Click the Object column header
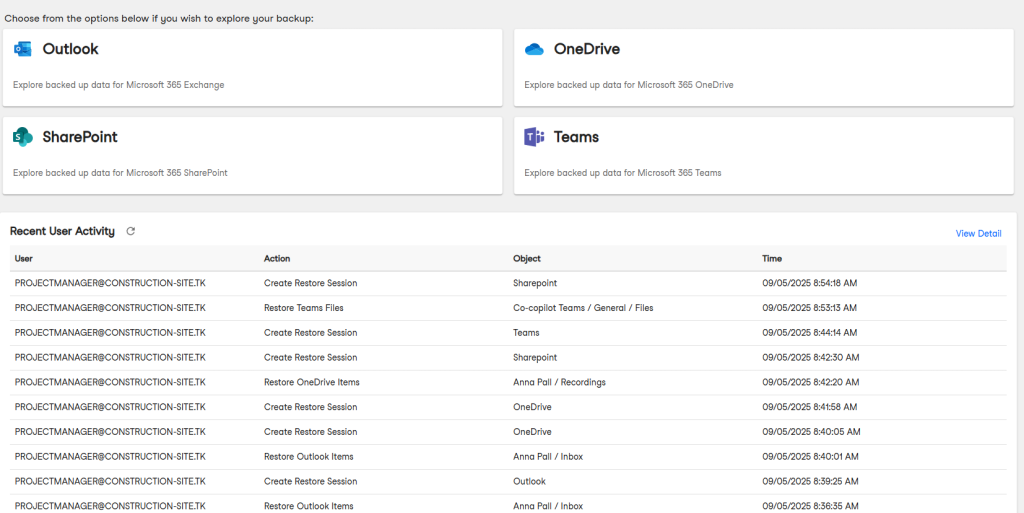The image size is (1024, 513). pos(527,258)
